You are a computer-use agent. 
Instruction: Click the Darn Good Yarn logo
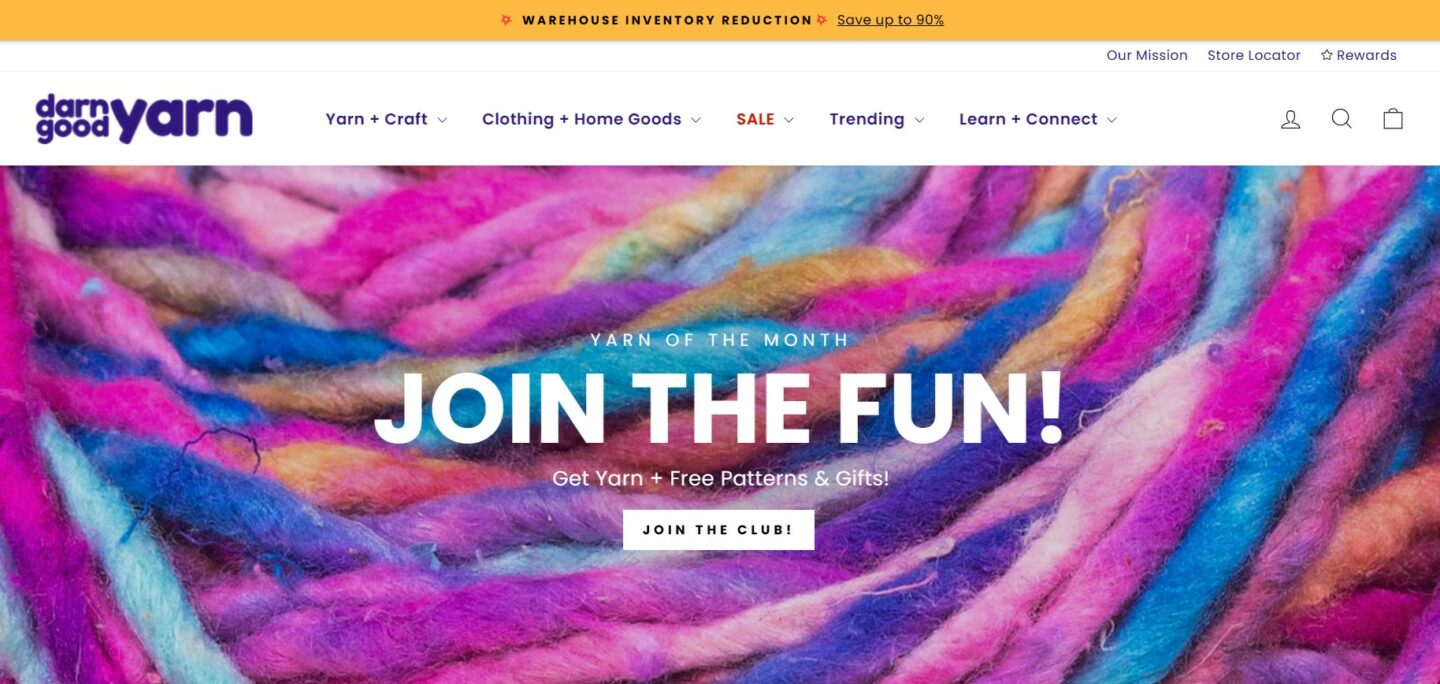tap(144, 119)
